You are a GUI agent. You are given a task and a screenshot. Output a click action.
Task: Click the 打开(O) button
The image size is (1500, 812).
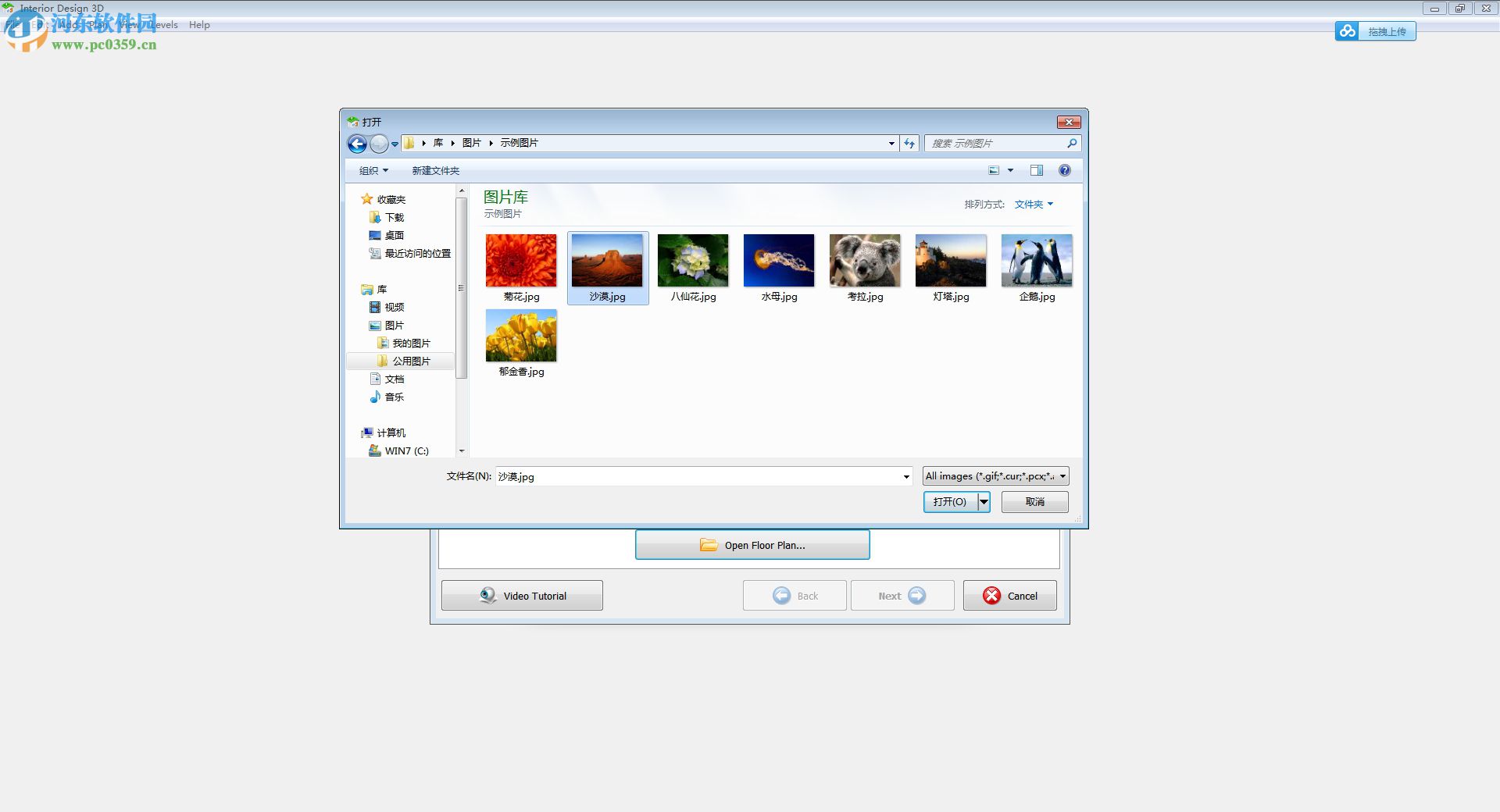[951, 502]
